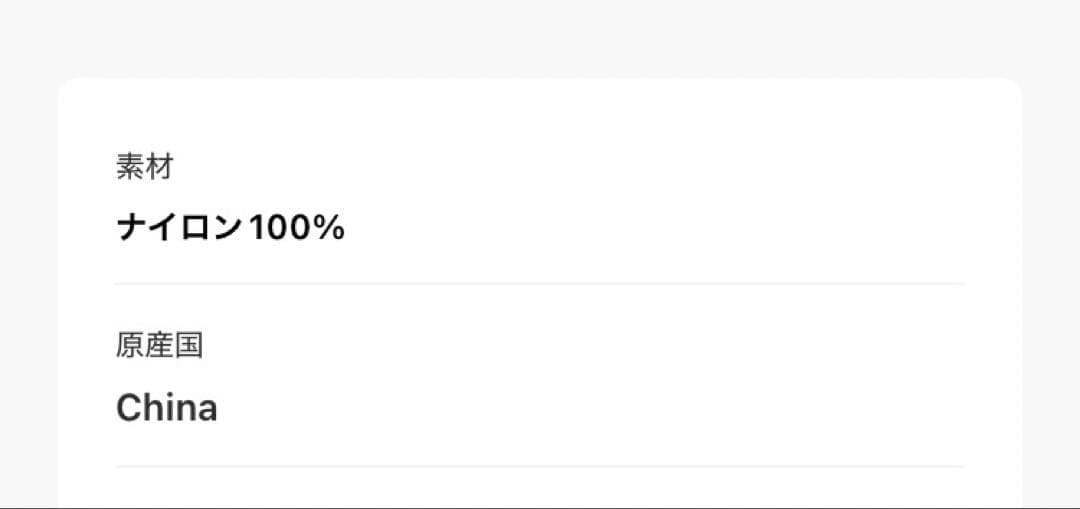Click the card's top-left rounded corner
Viewport: 1080px width, 509px height.
pos(66,87)
